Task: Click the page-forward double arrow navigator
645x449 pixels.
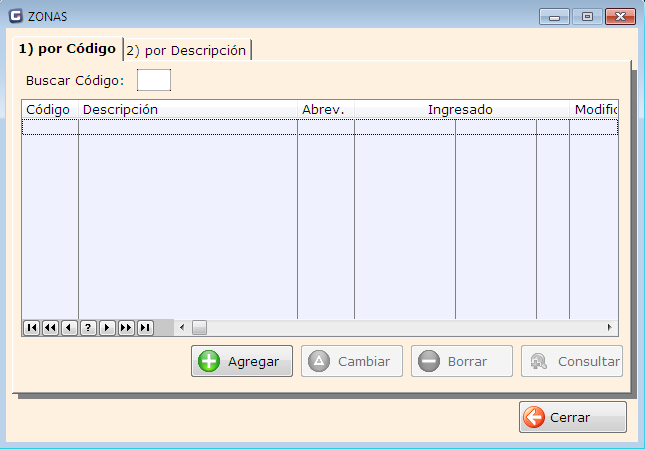Action: [x=126, y=327]
